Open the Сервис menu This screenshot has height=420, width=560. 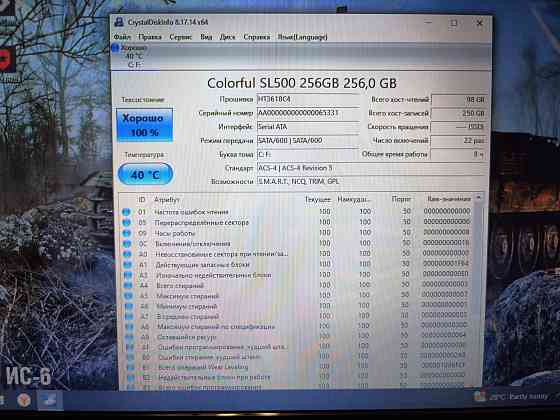click(x=180, y=37)
